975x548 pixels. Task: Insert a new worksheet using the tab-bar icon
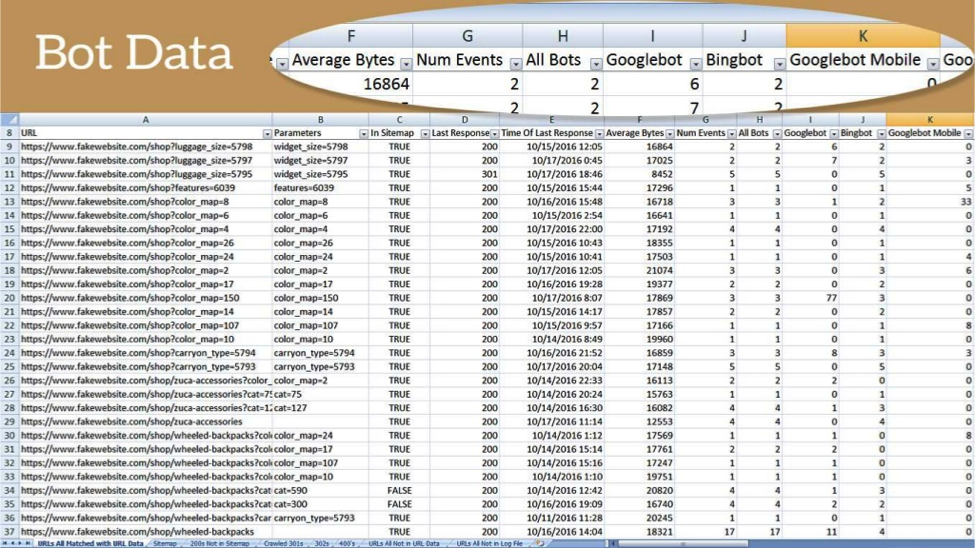540,543
